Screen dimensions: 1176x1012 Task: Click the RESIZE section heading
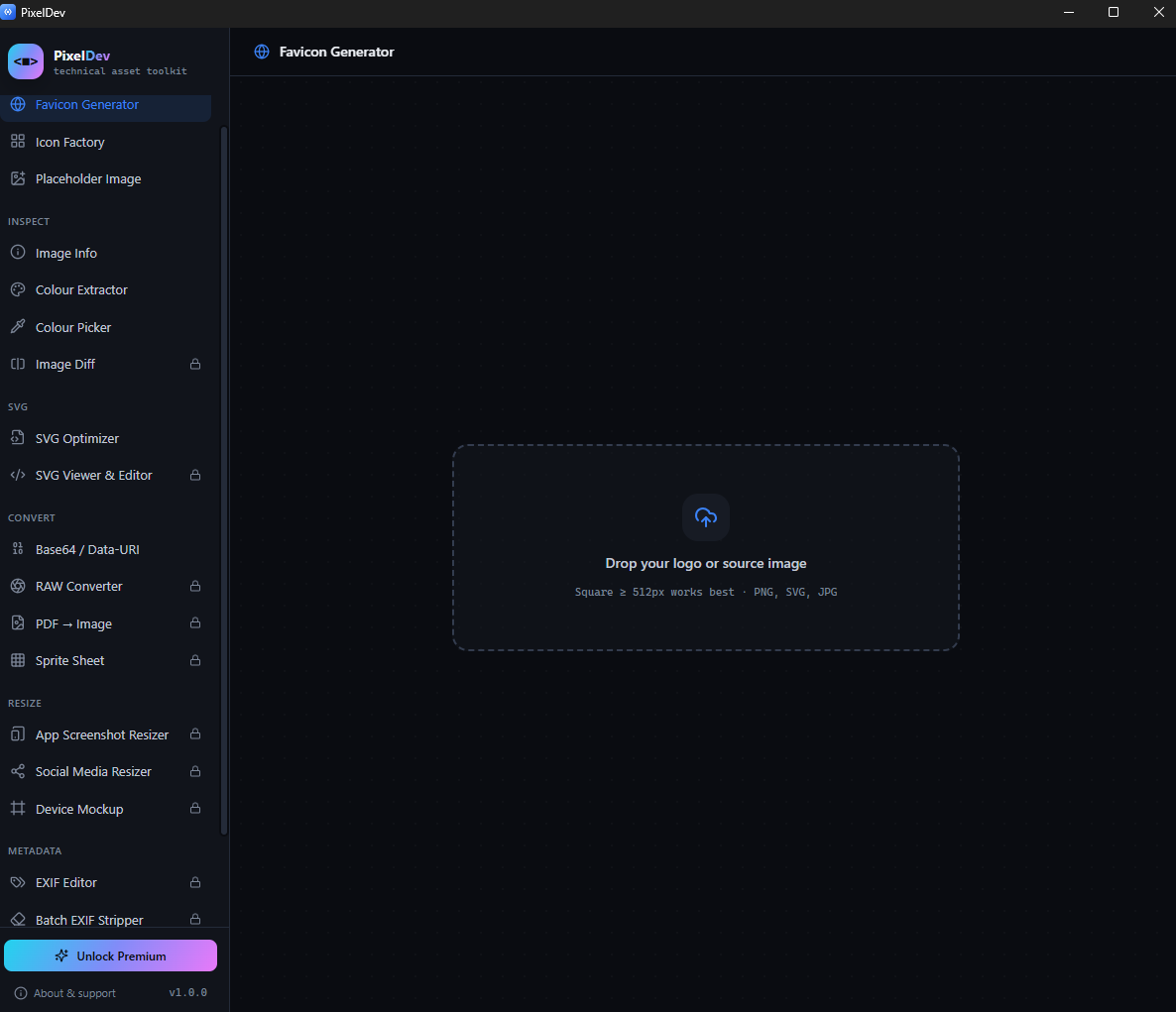point(25,703)
